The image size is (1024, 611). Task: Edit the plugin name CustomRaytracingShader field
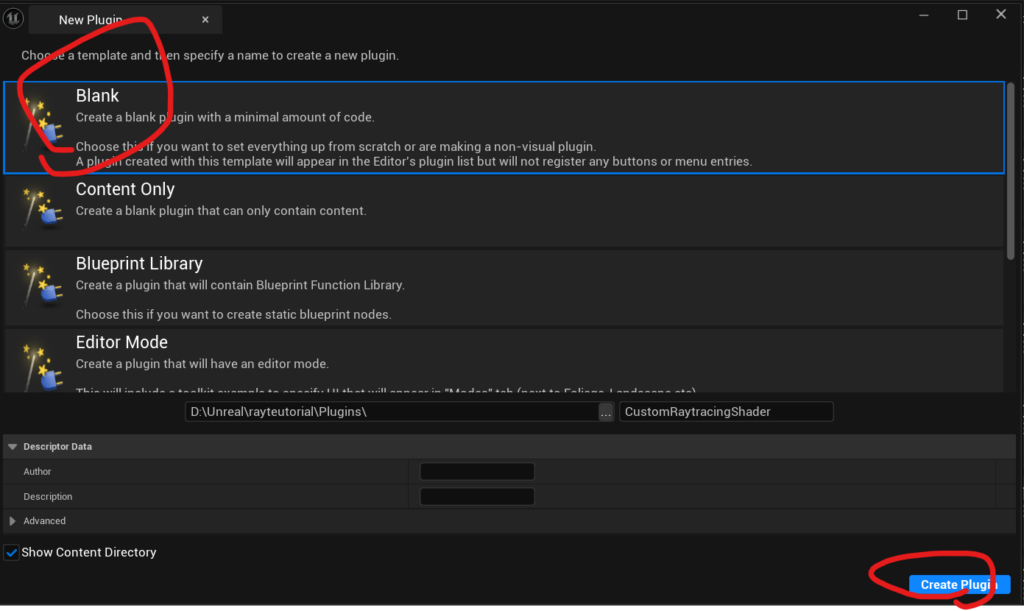coord(725,412)
